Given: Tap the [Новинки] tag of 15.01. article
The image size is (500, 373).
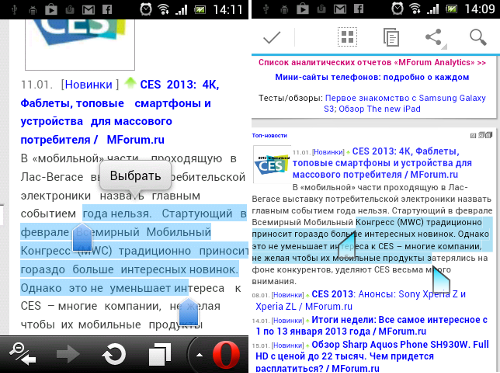Looking at the screenshot, I should click(x=288, y=346).
